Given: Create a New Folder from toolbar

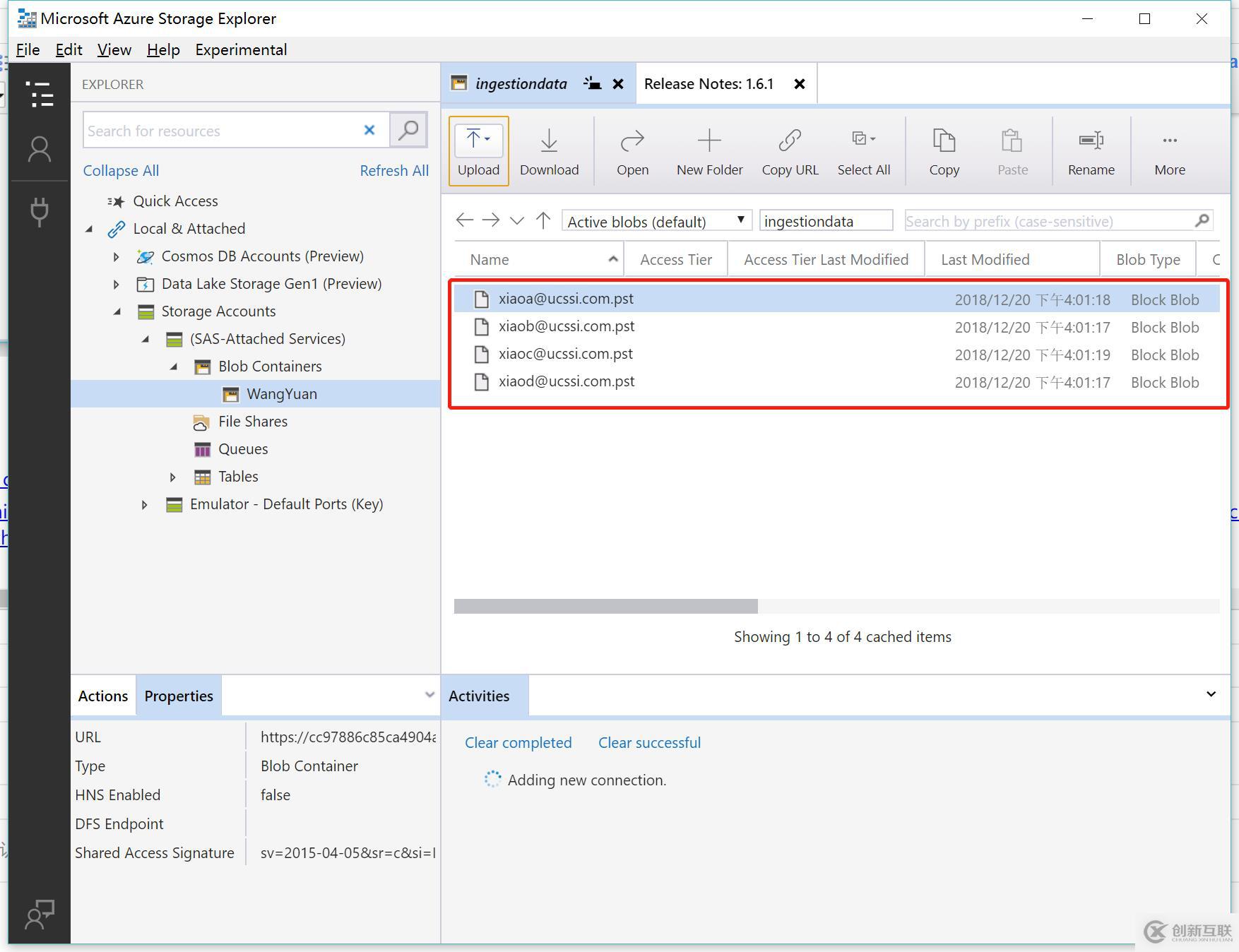Looking at the screenshot, I should click(709, 151).
